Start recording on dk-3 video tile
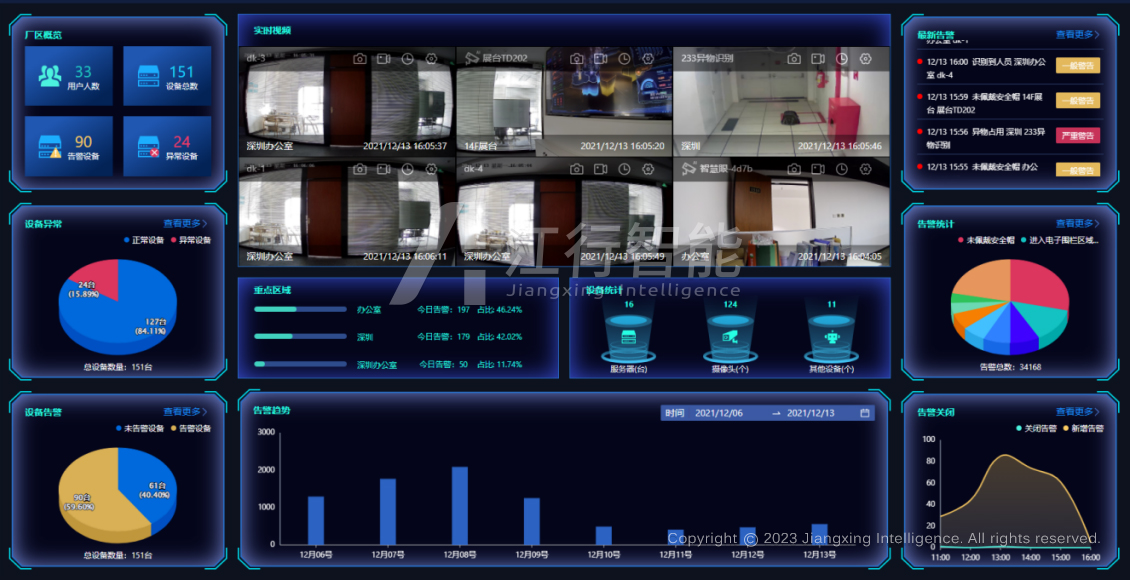The height and width of the screenshot is (580, 1130). coord(383,58)
